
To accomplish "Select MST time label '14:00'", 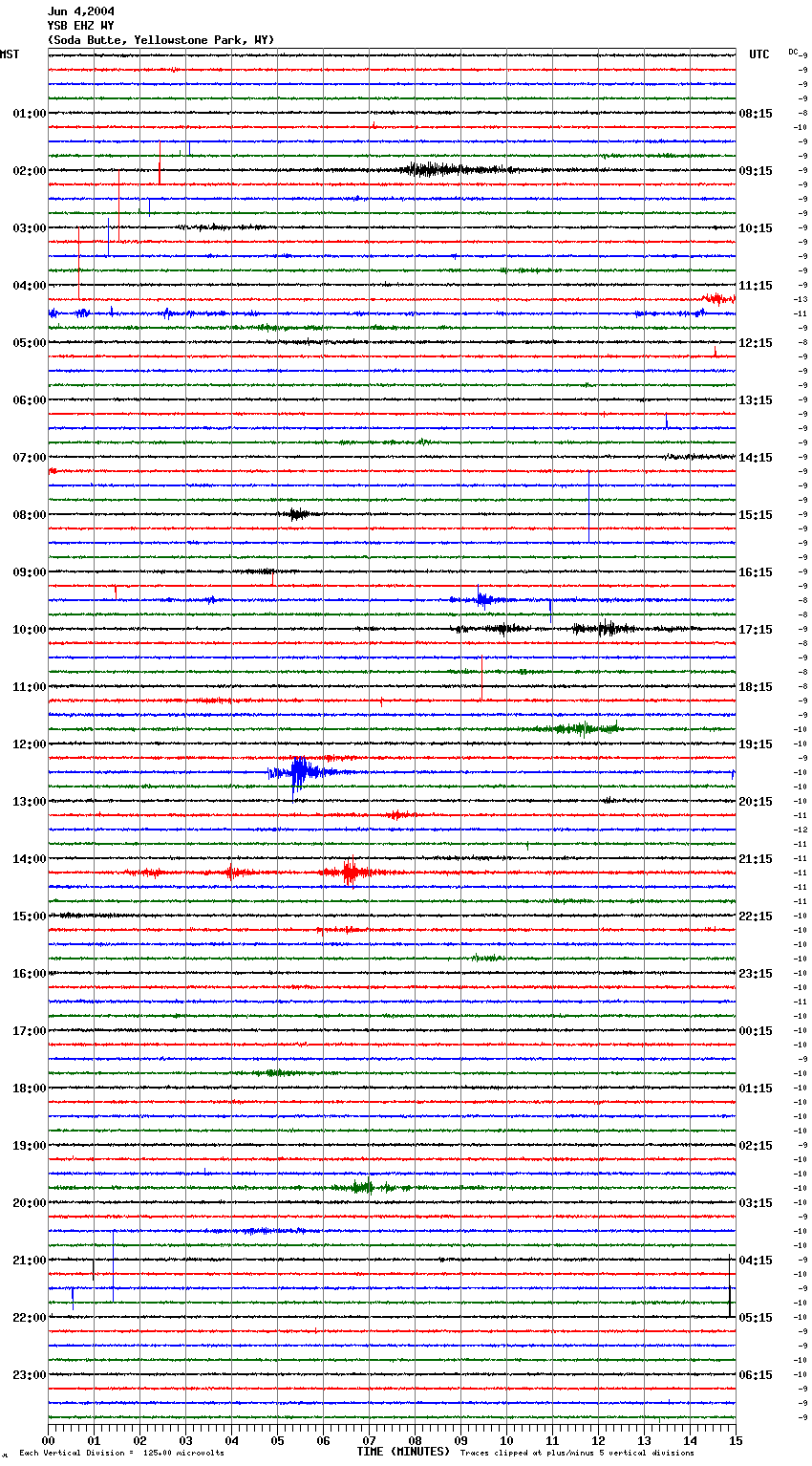I will pos(30,859).
